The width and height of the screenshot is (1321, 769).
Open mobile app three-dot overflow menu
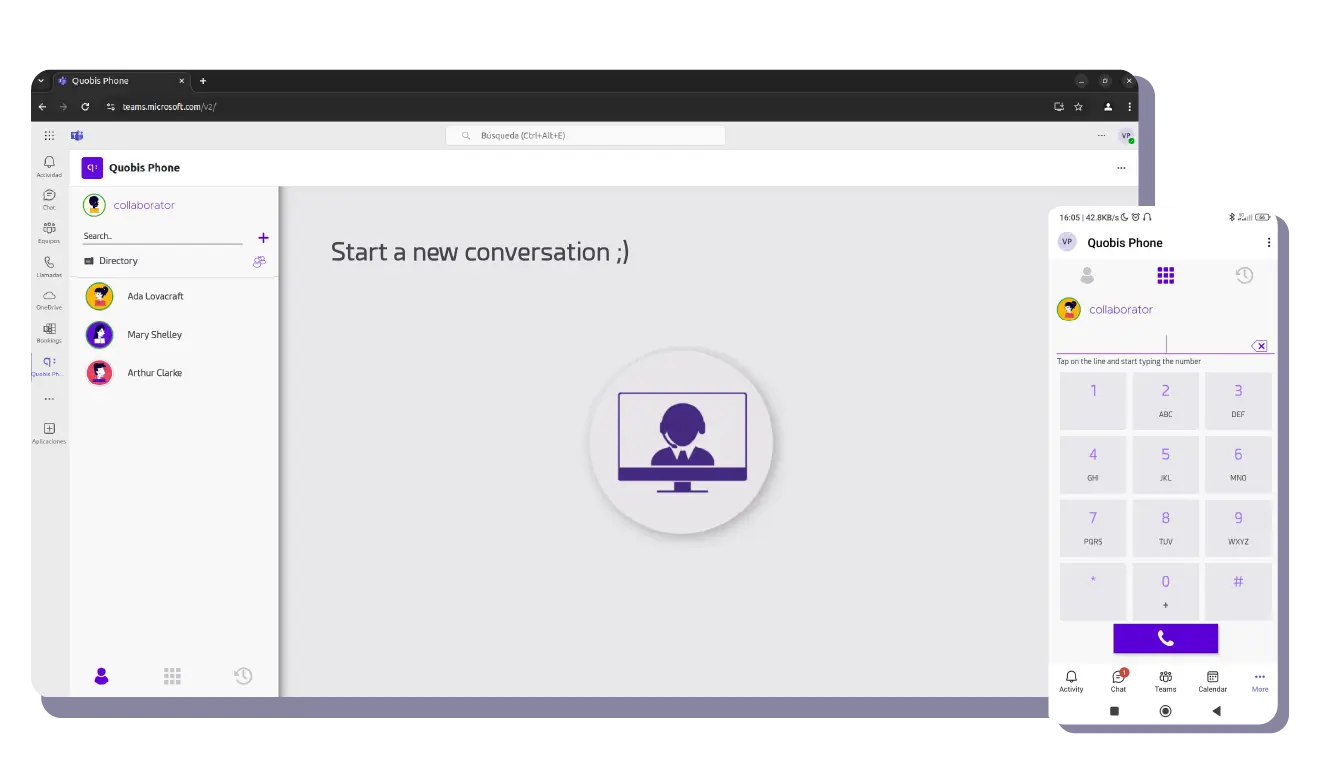click(1268, 243)
